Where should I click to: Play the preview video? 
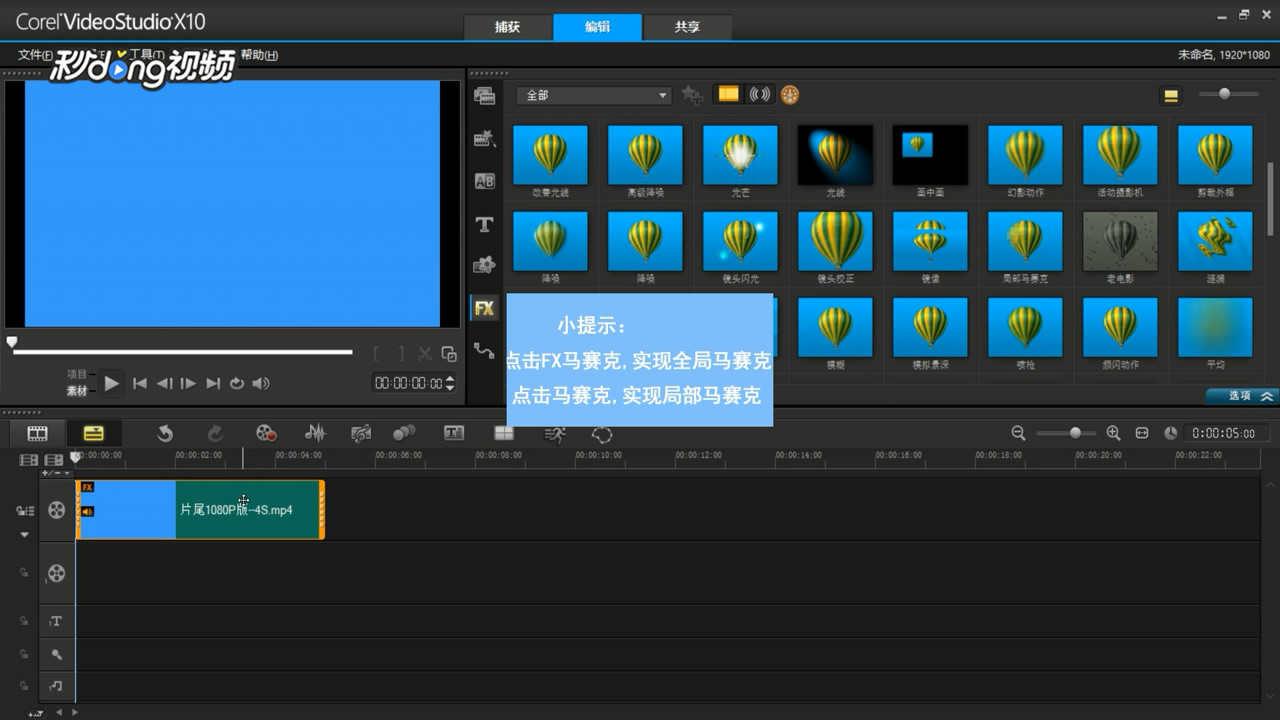112,383
